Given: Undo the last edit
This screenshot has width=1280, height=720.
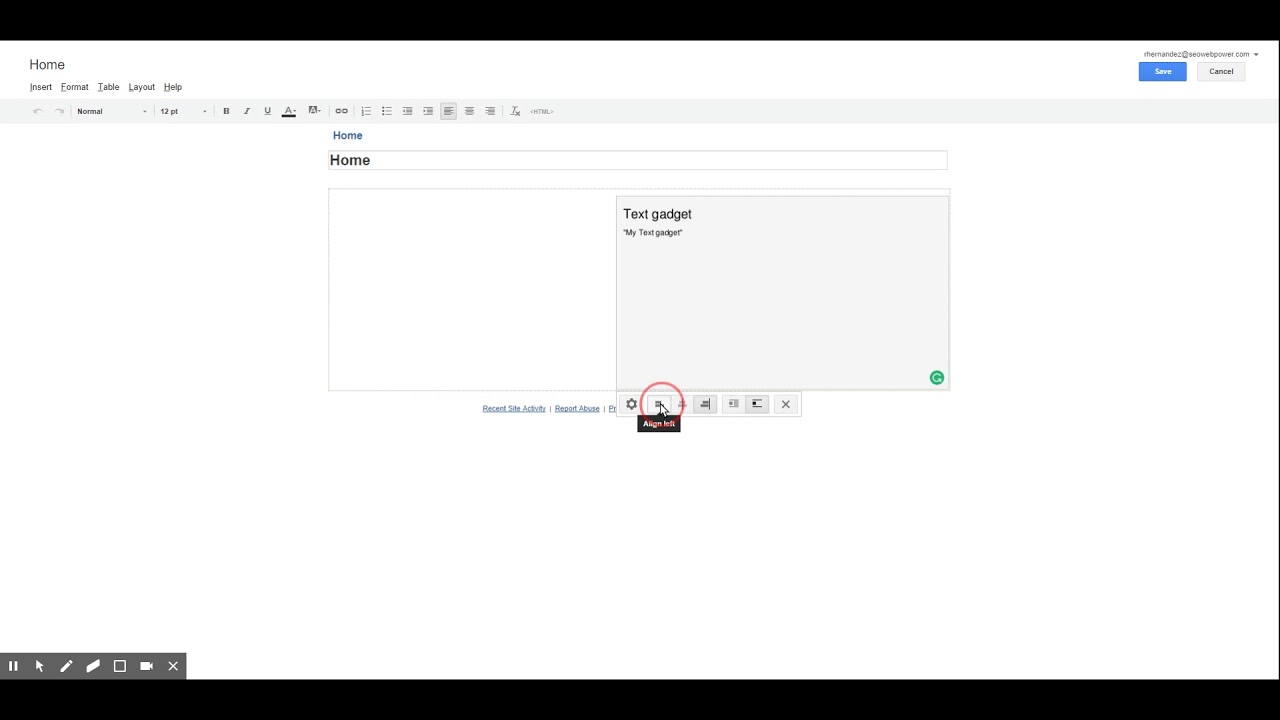Looking at the screenshot, I should tap(38, 111).
